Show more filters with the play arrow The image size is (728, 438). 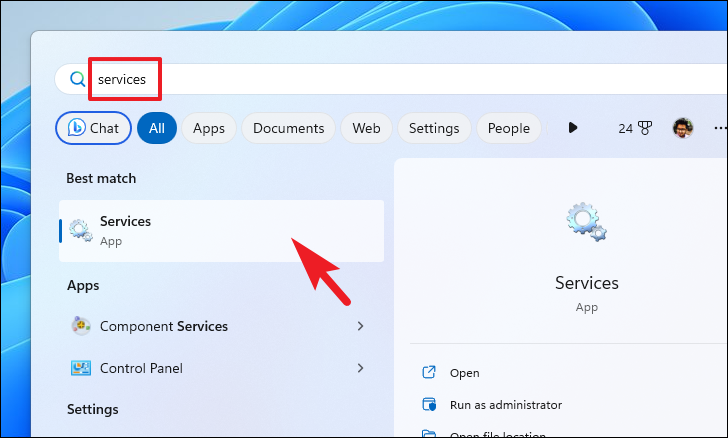[573, 128]
